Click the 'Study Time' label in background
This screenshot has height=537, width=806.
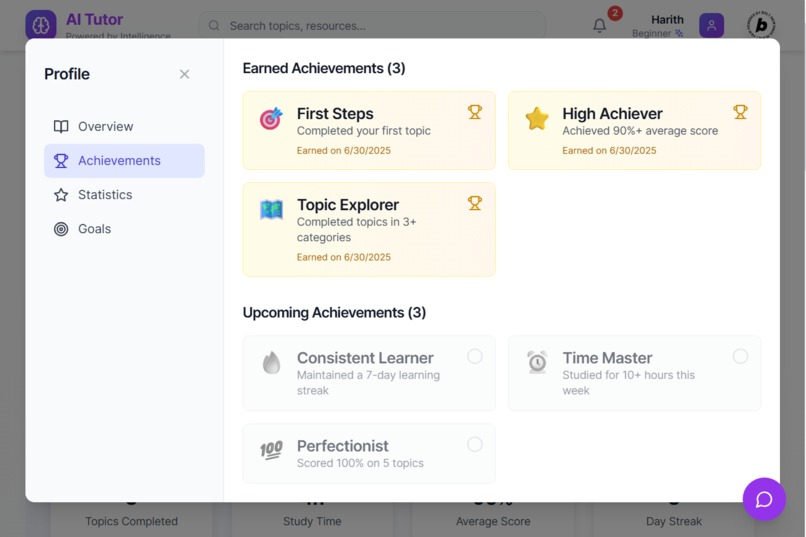(x=312, y=521)
